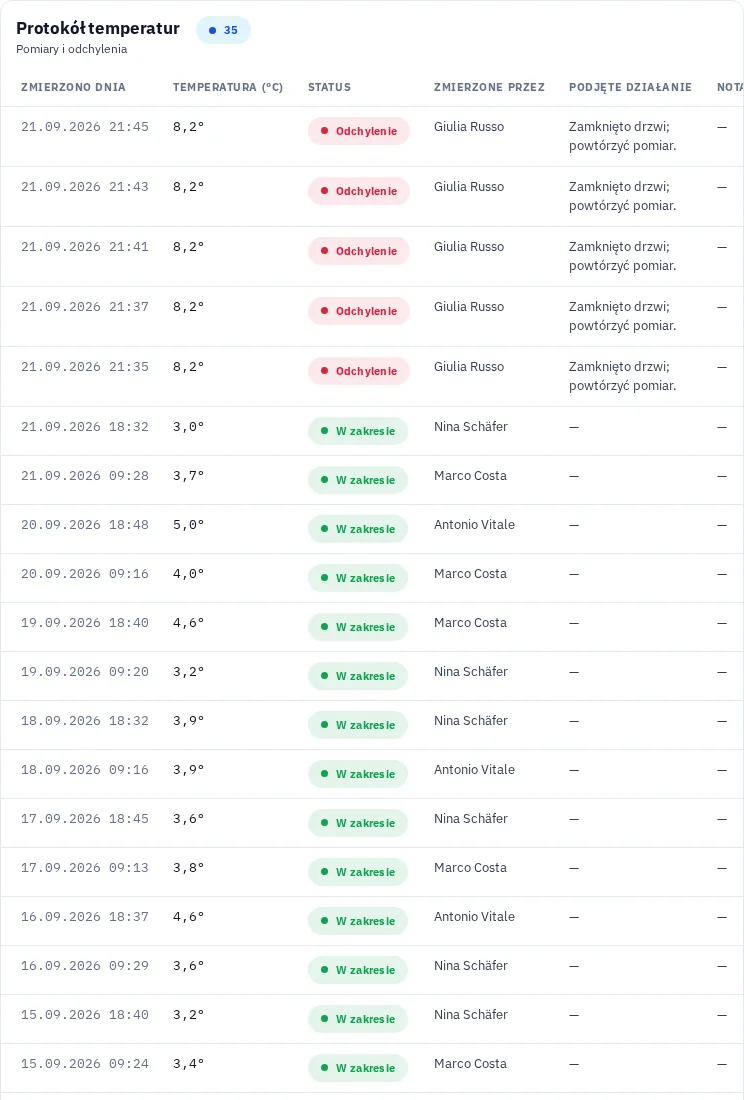
Task: Click the W zakresie badge at 17.09.2026 09:13
Action: pyautogui.click(x=358, y=872)
